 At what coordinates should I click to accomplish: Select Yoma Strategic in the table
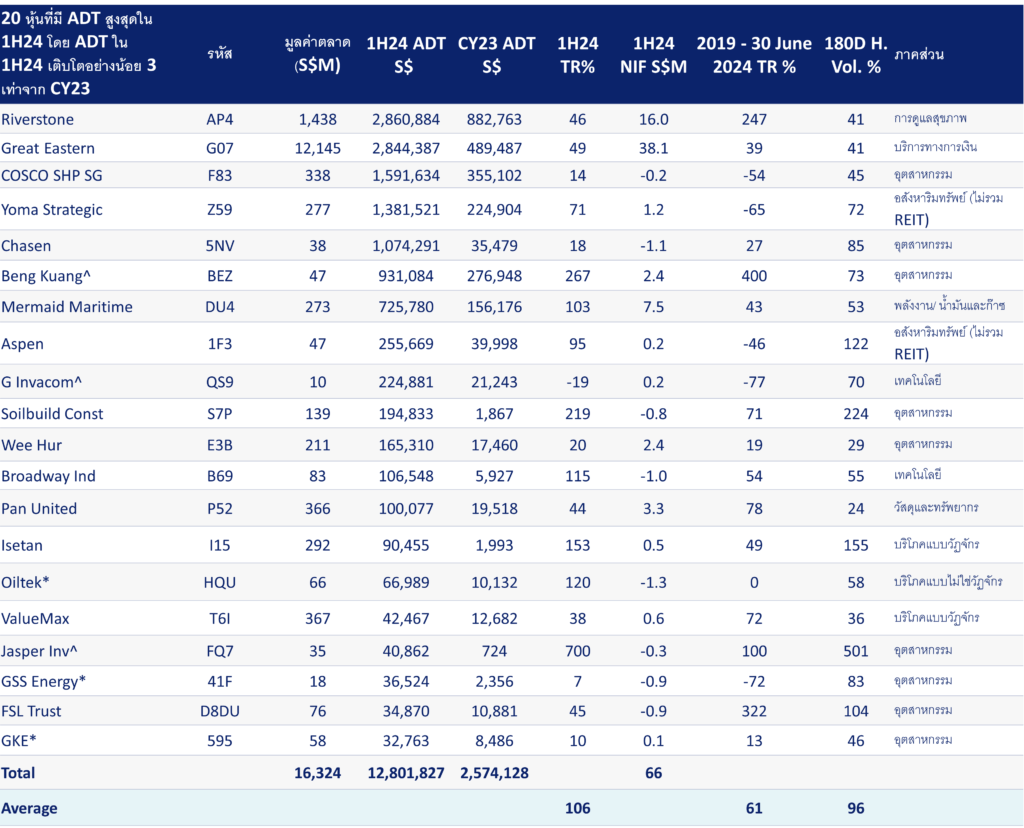point(52,210)
